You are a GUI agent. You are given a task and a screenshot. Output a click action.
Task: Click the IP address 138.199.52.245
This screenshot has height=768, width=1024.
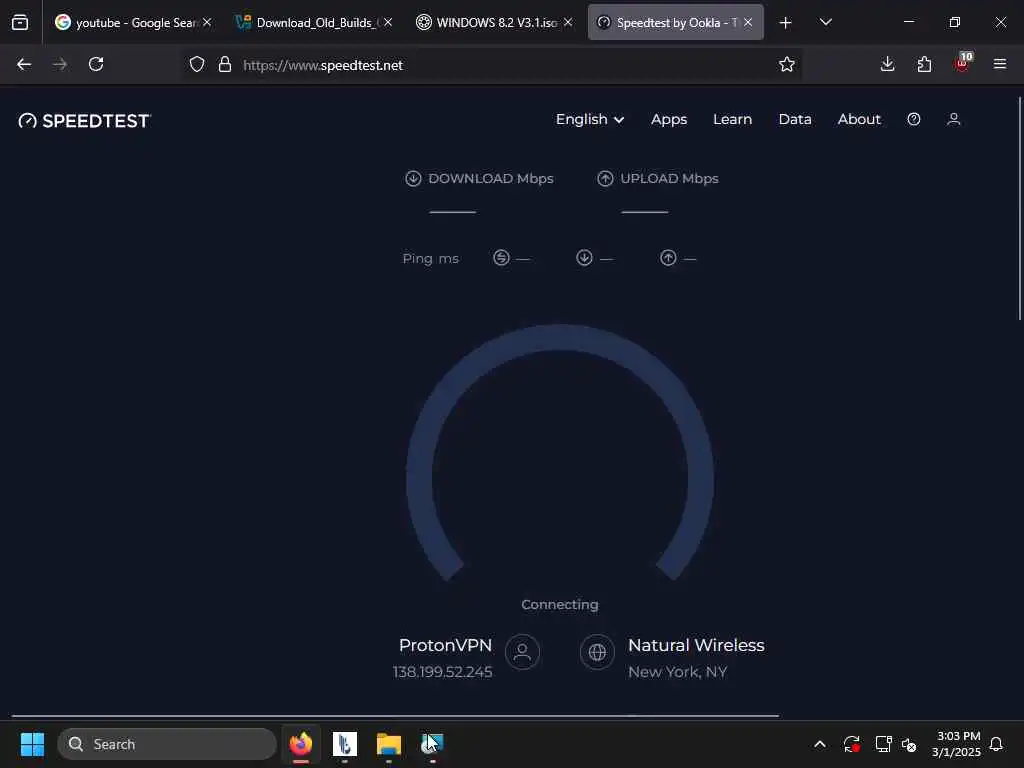pos(442,672)
